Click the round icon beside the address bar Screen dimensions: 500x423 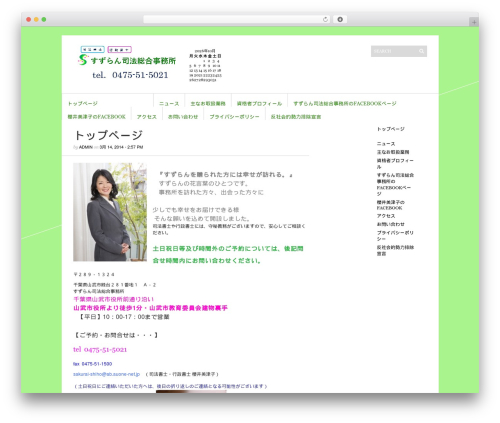pos(340,19)
